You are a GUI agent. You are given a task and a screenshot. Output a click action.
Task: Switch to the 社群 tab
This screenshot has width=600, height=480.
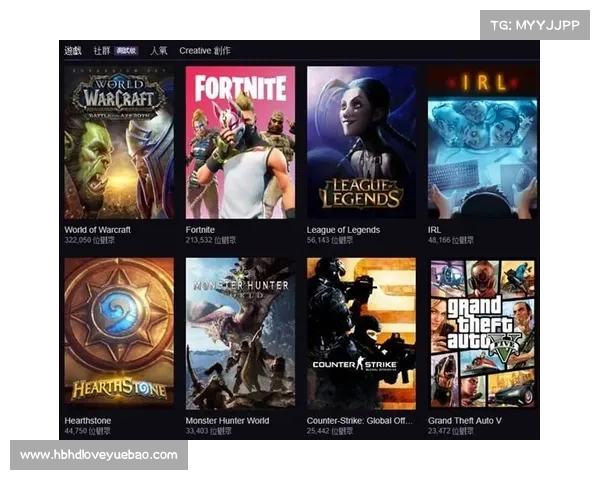102,51
